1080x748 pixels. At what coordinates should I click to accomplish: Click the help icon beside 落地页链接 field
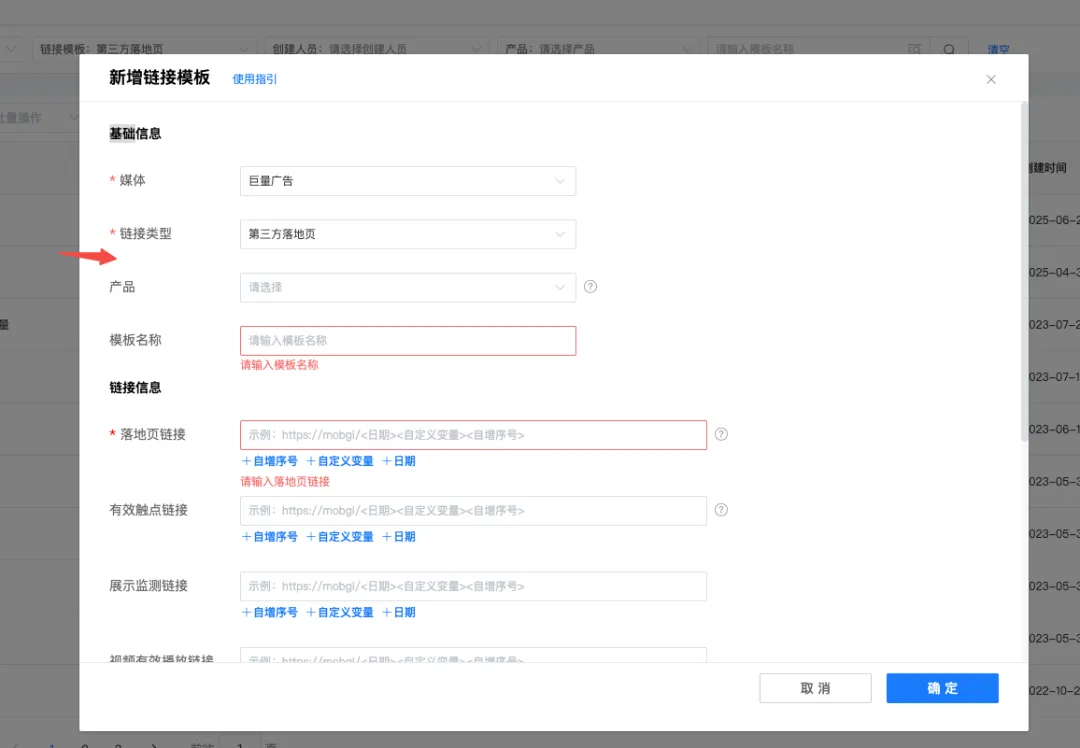[x=721, y=434]
